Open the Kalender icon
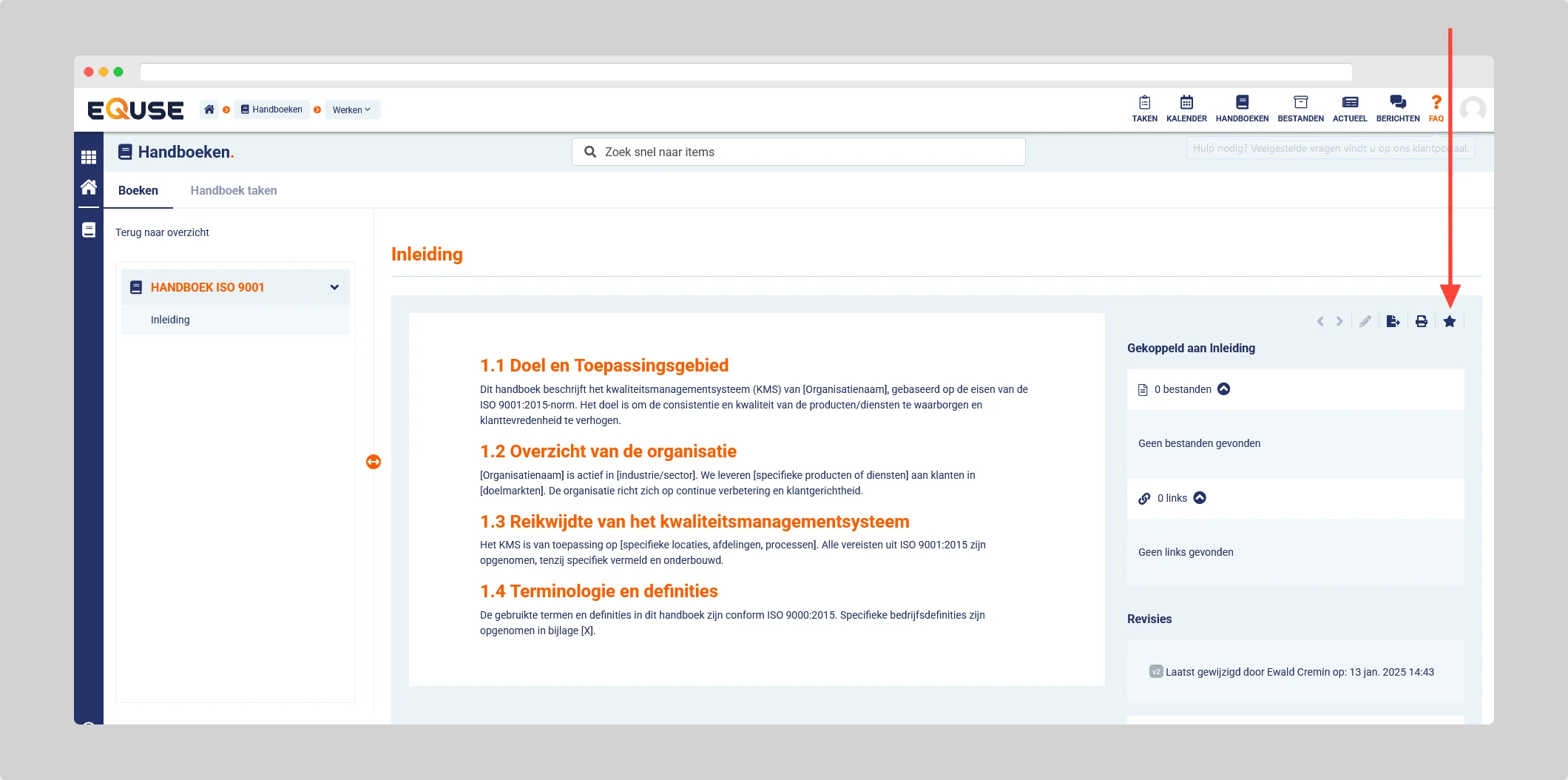1568x780 pixels. 1186,108
